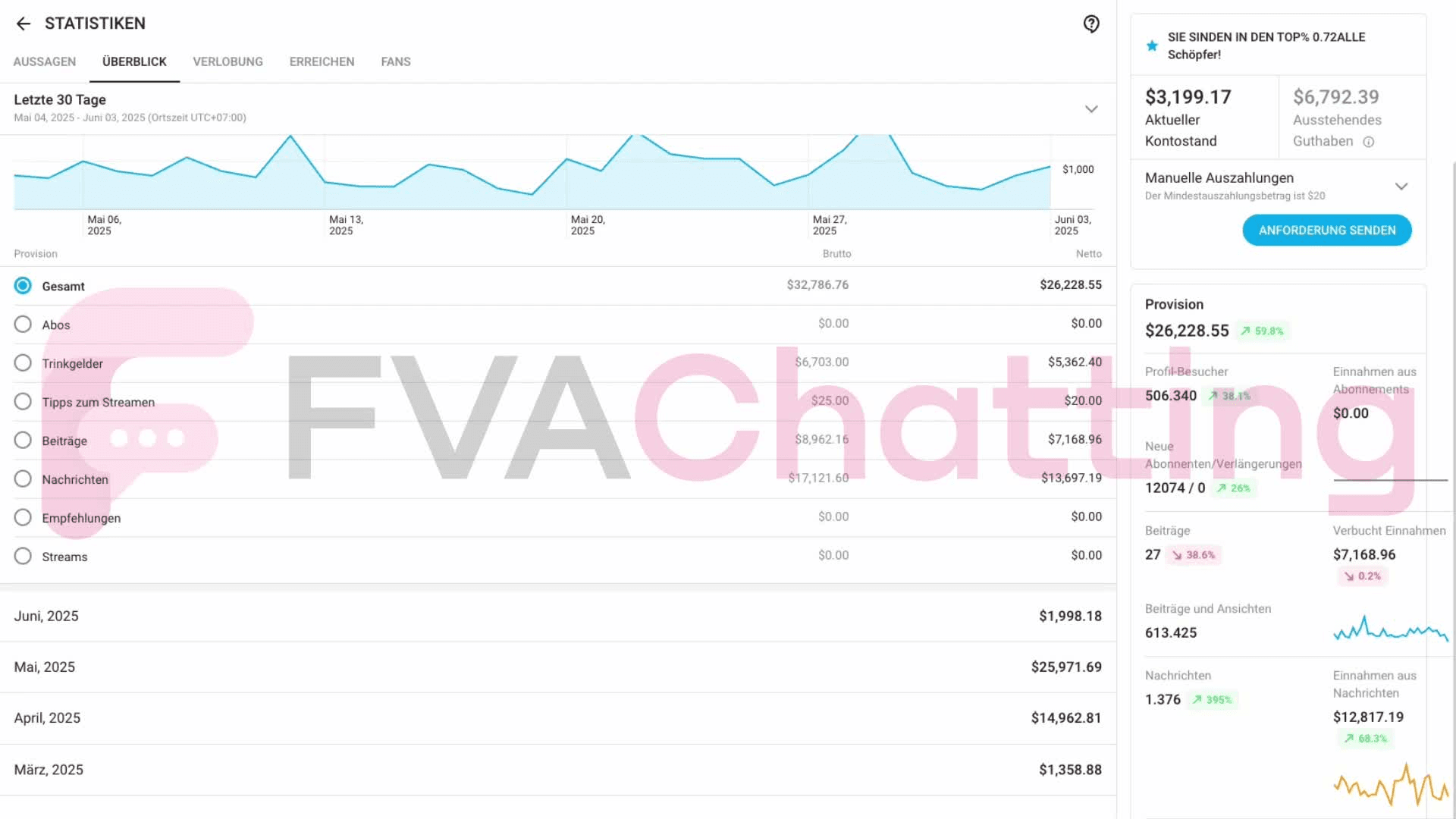Select the Nachrichten radio button

23,479
